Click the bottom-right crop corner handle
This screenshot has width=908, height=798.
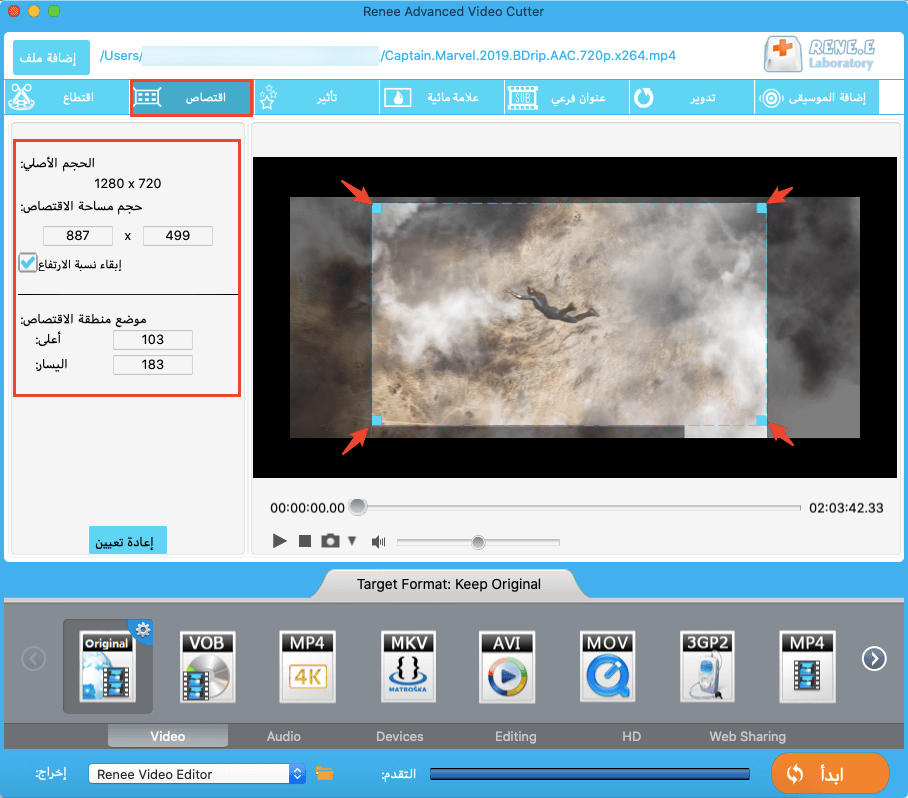pyautogui.click(x=761, y=420)
